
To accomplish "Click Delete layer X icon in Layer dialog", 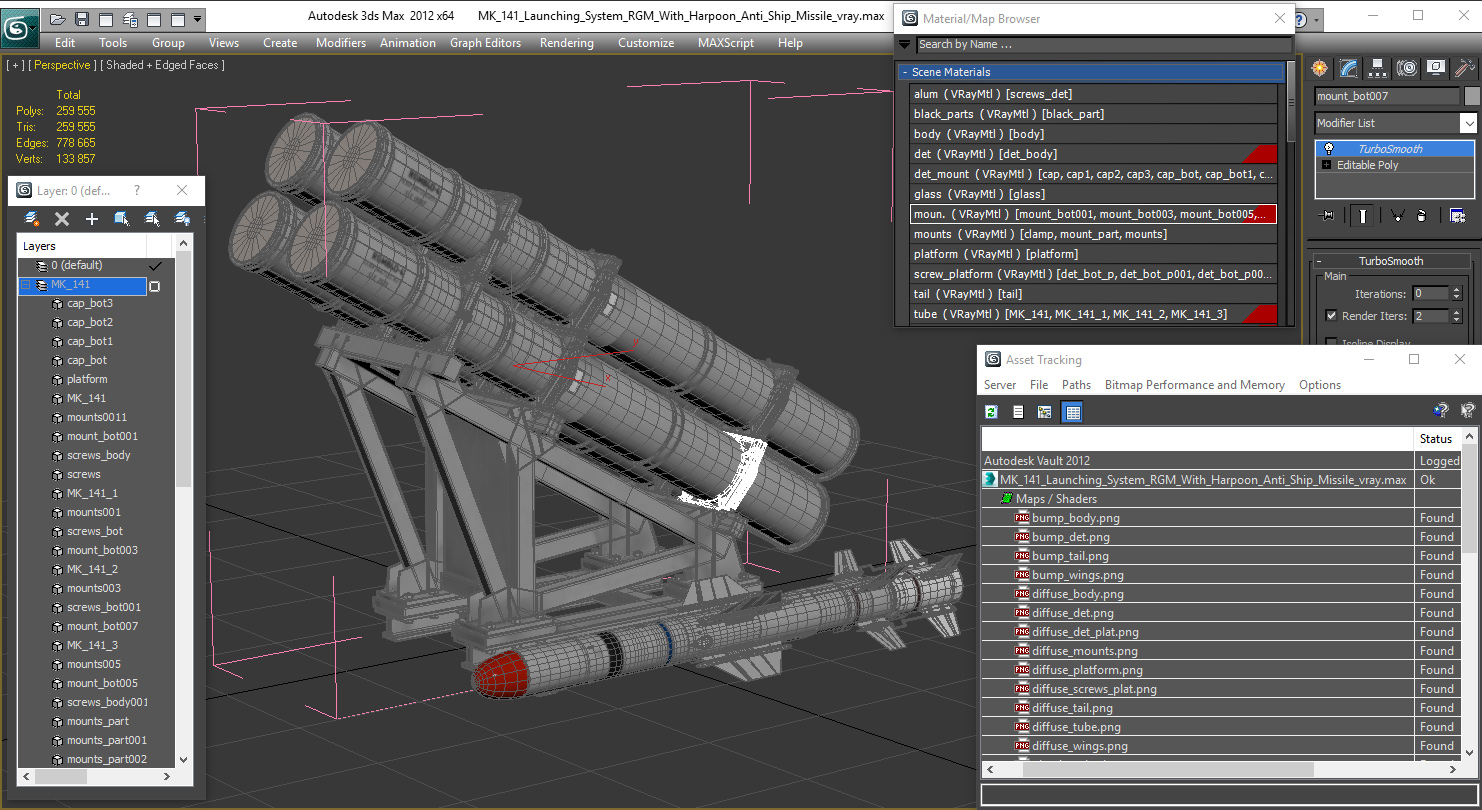I will 62,219.
